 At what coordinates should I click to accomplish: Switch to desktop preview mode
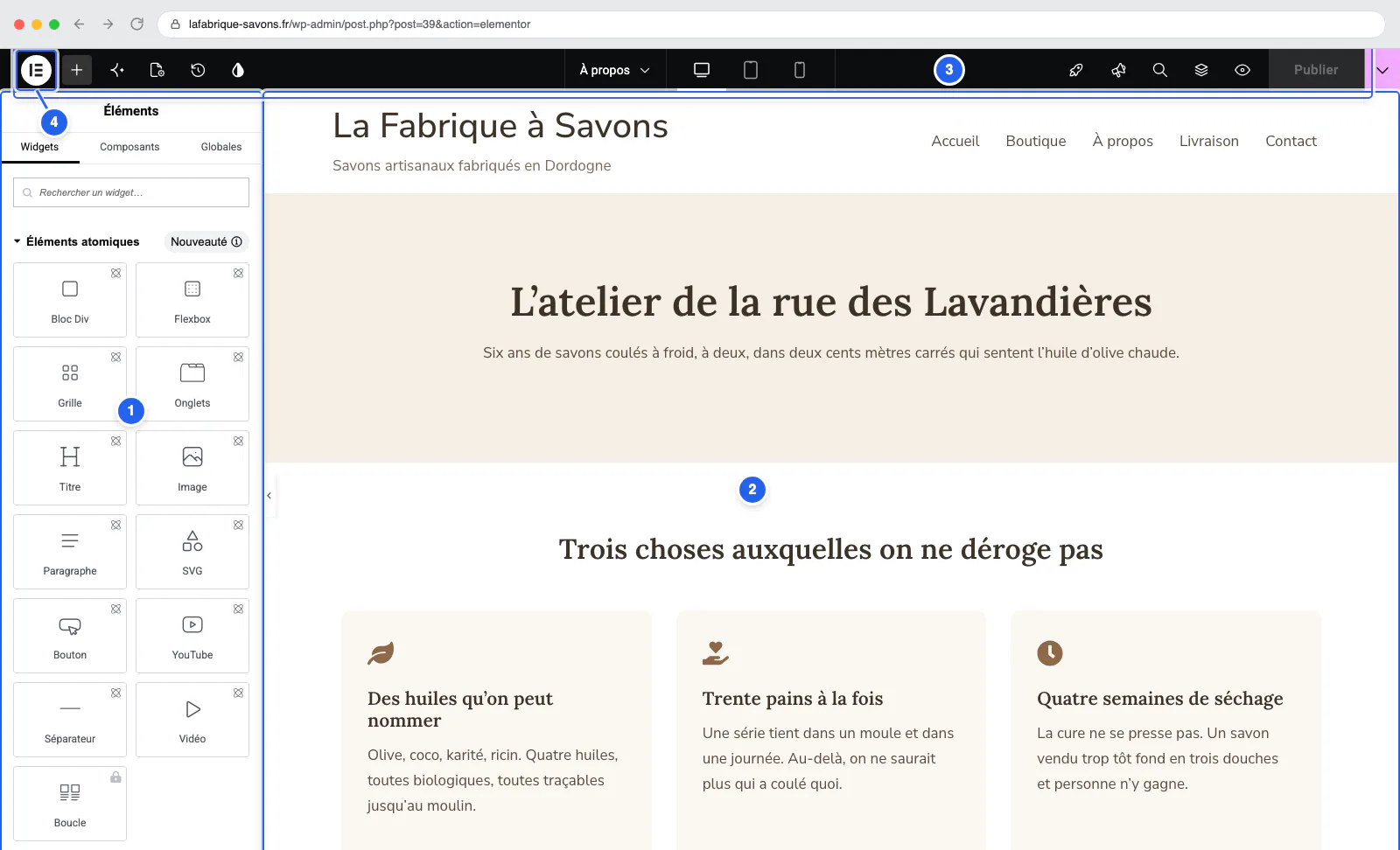(x=702, y=70)
